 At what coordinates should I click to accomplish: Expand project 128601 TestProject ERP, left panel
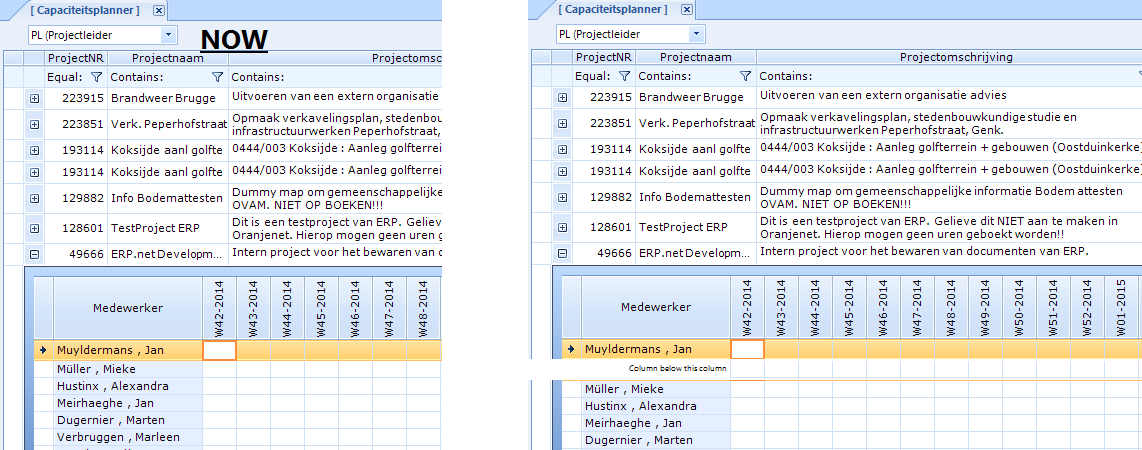tap(34, 228)
